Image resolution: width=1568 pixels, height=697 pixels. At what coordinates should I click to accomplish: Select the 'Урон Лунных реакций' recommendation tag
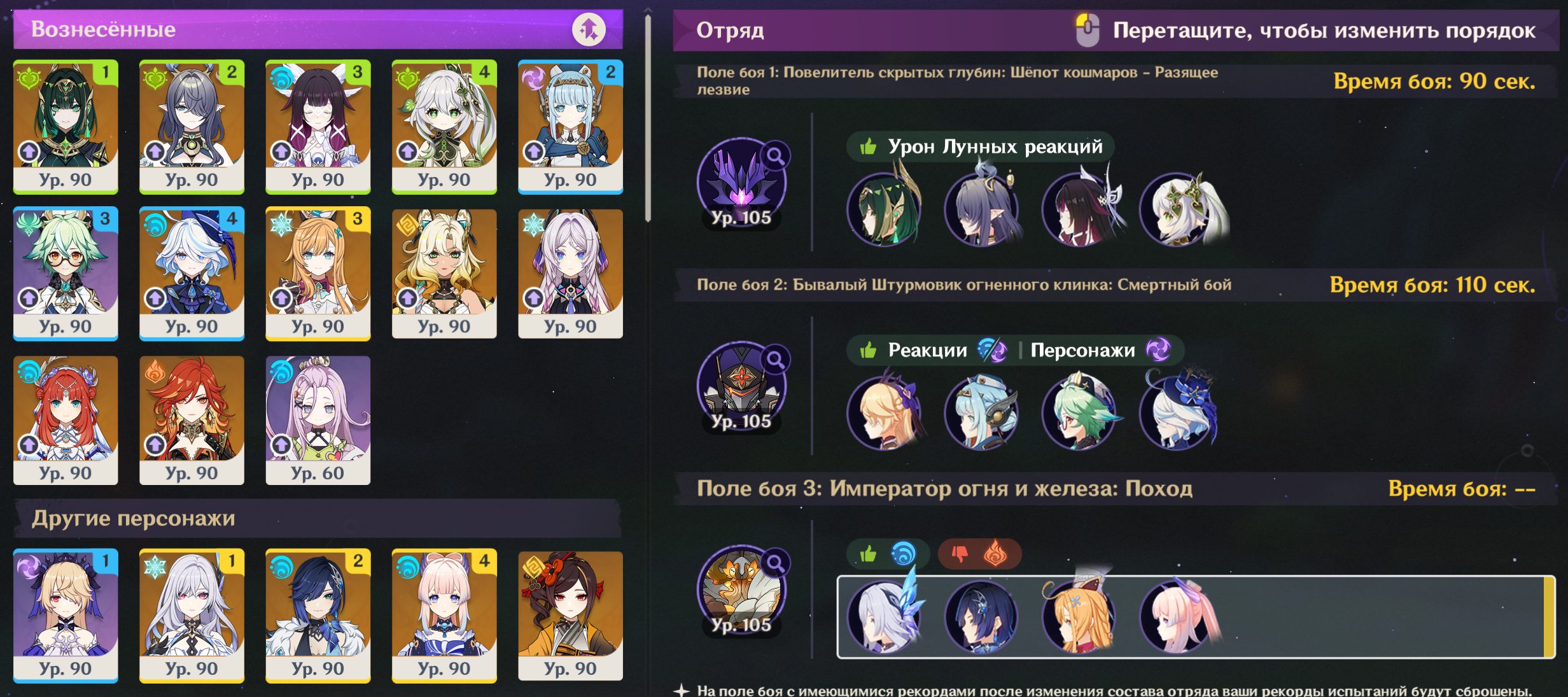980,146
